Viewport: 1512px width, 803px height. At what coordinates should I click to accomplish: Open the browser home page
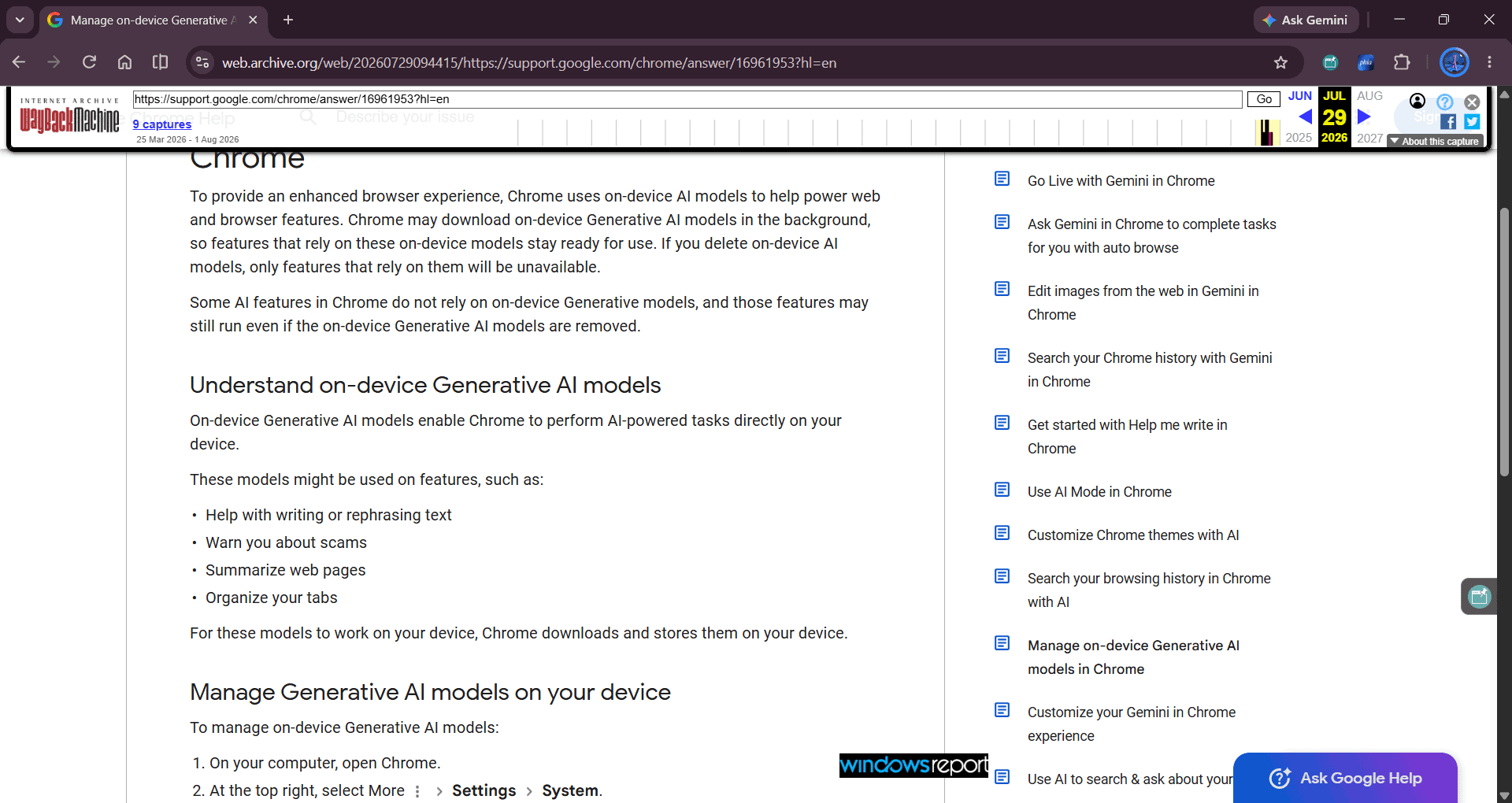tap(124, 62)
